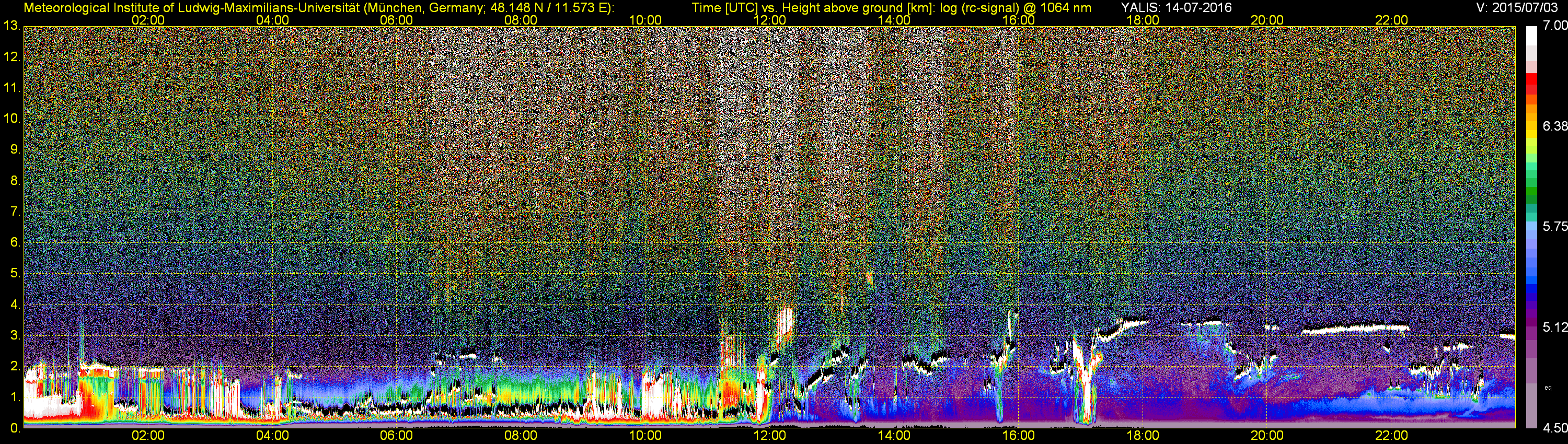
Task: Click 16:00 on the upper time axis
Action: [x=1018, y=20]
